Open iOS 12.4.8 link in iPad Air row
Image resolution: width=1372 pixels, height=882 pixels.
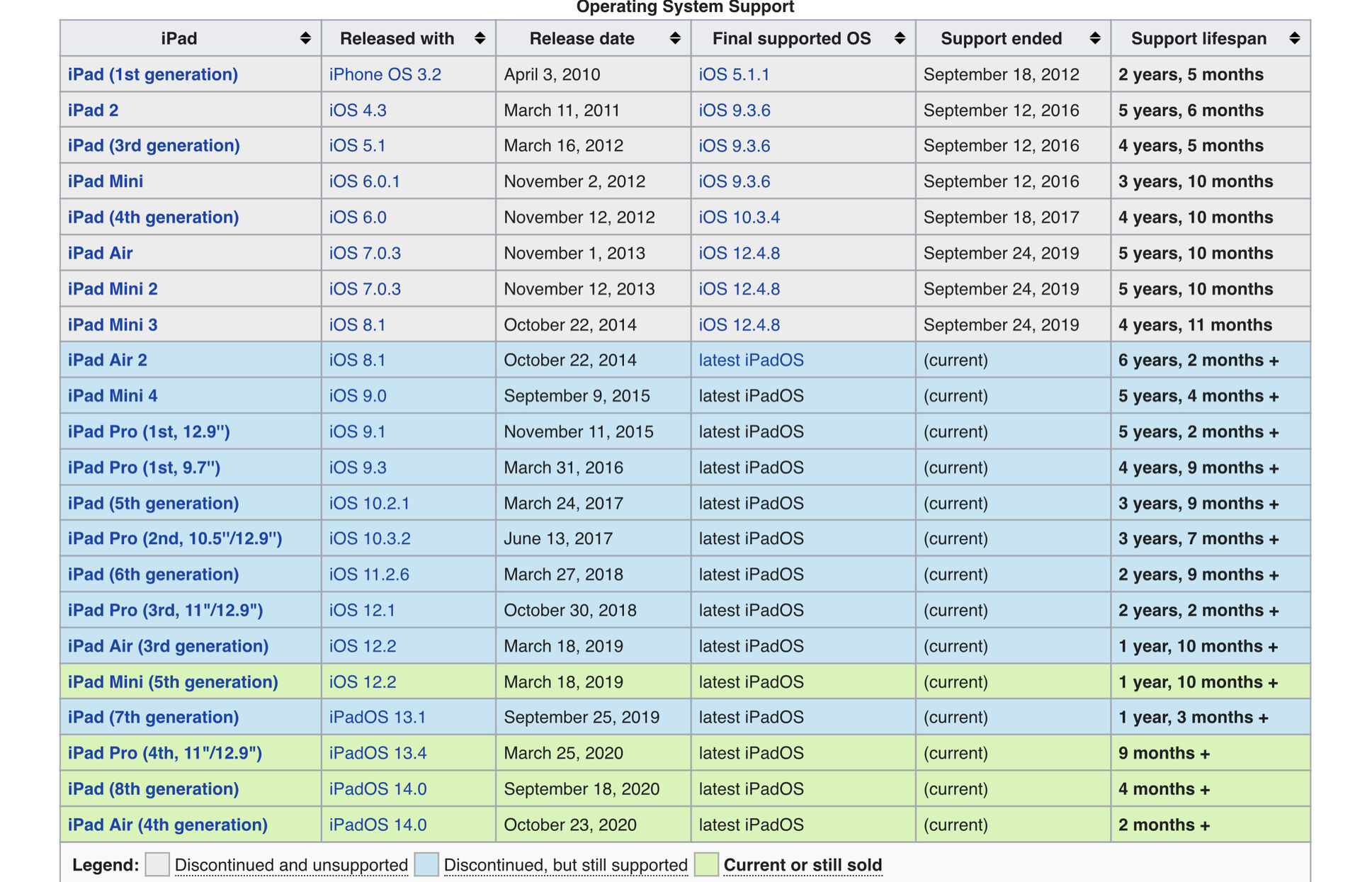click(739, 253)
